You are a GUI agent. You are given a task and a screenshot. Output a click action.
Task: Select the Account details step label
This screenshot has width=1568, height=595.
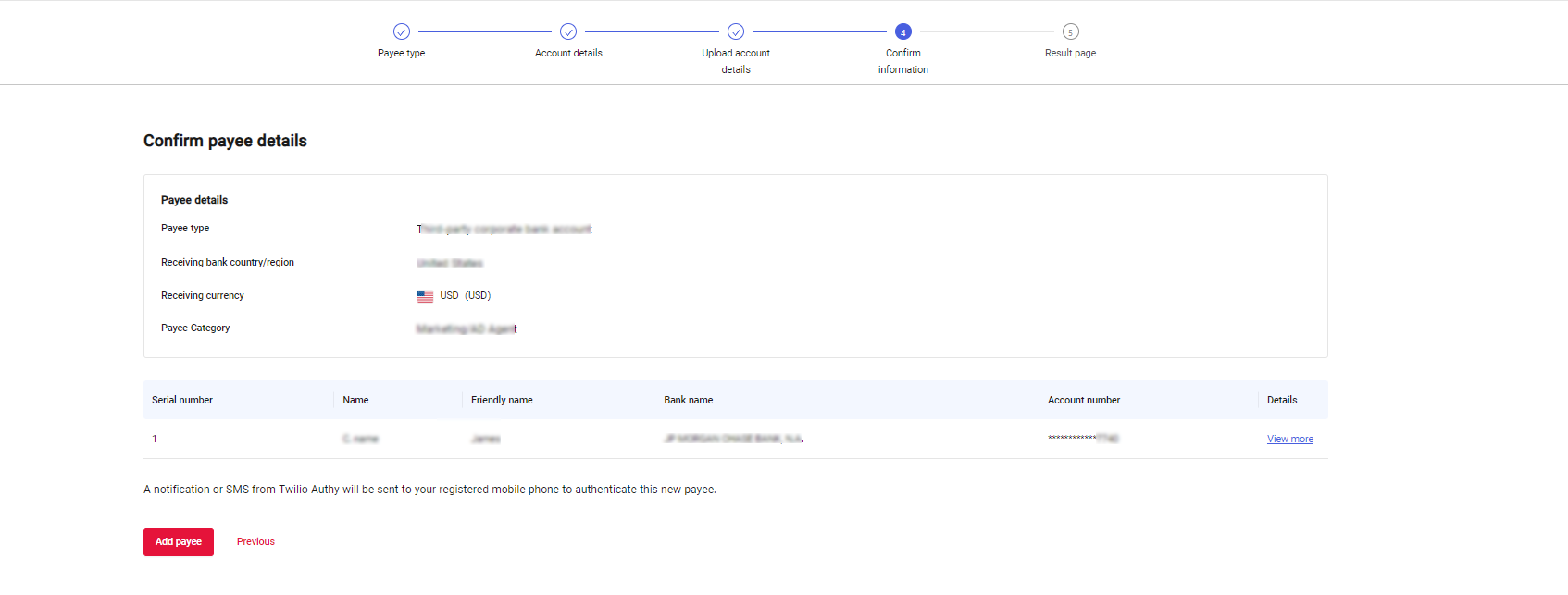pos(568,54)
